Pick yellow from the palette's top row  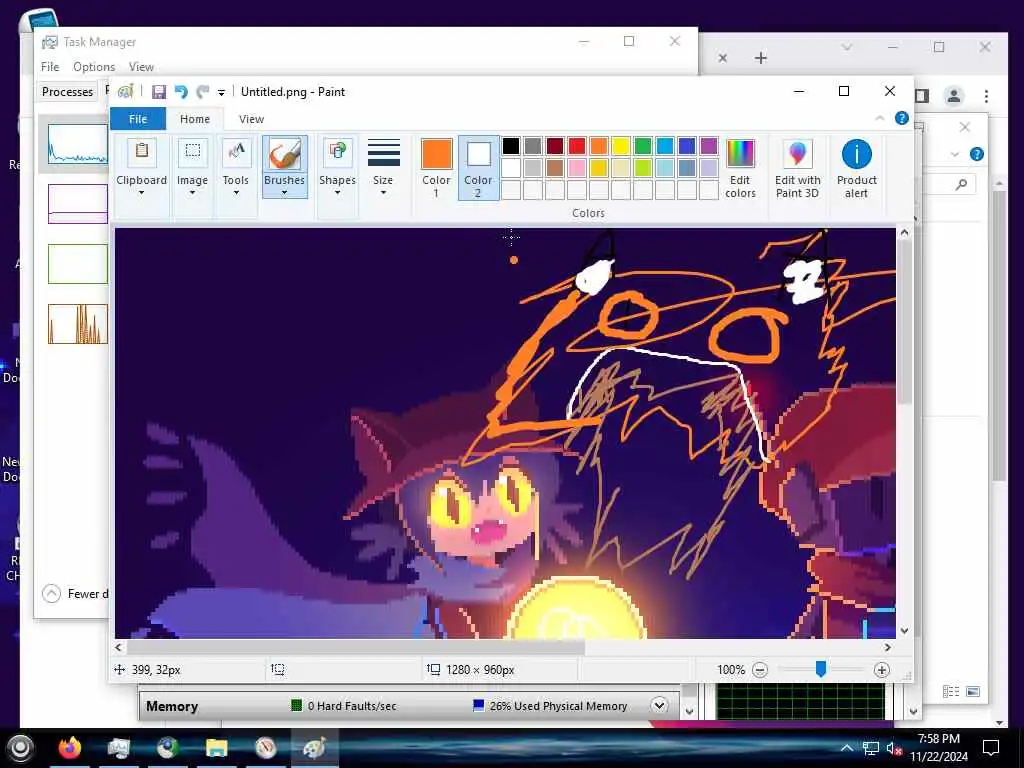point(621,146)
